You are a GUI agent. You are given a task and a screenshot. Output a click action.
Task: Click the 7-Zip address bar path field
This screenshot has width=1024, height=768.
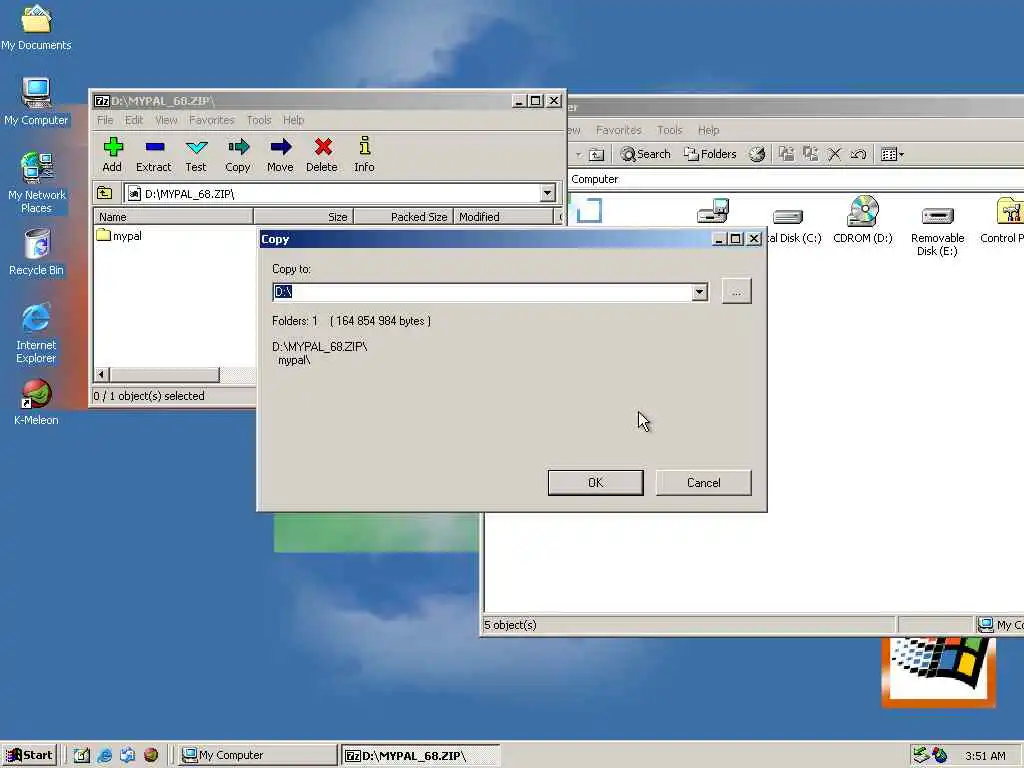click(332, 193)
